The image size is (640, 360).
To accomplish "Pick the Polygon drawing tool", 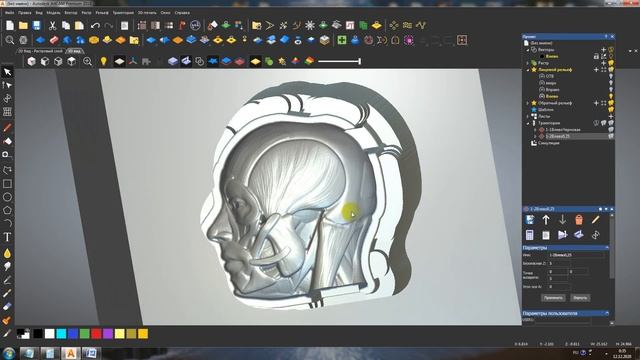I will click(x=7, y=210).
